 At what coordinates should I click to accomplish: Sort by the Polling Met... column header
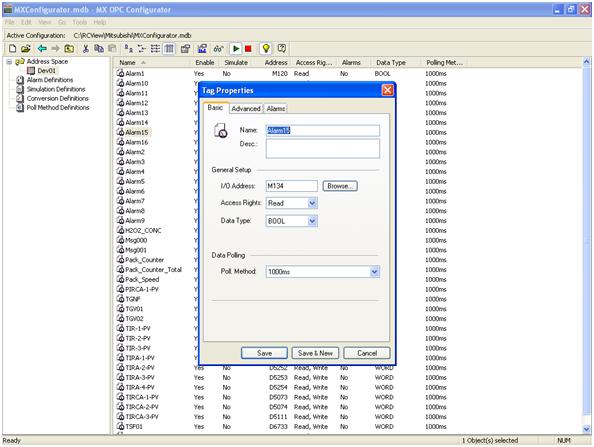(x=444, y=63)
